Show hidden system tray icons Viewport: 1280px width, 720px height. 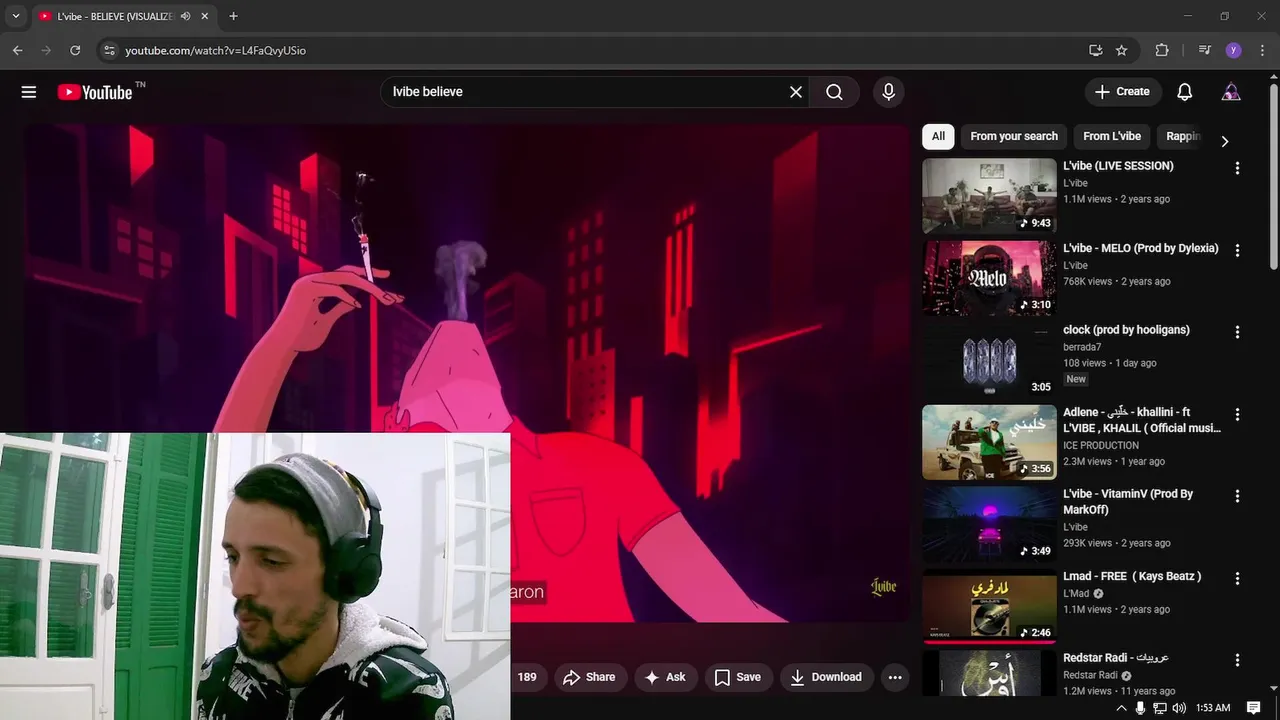(x=1121, y=708)
